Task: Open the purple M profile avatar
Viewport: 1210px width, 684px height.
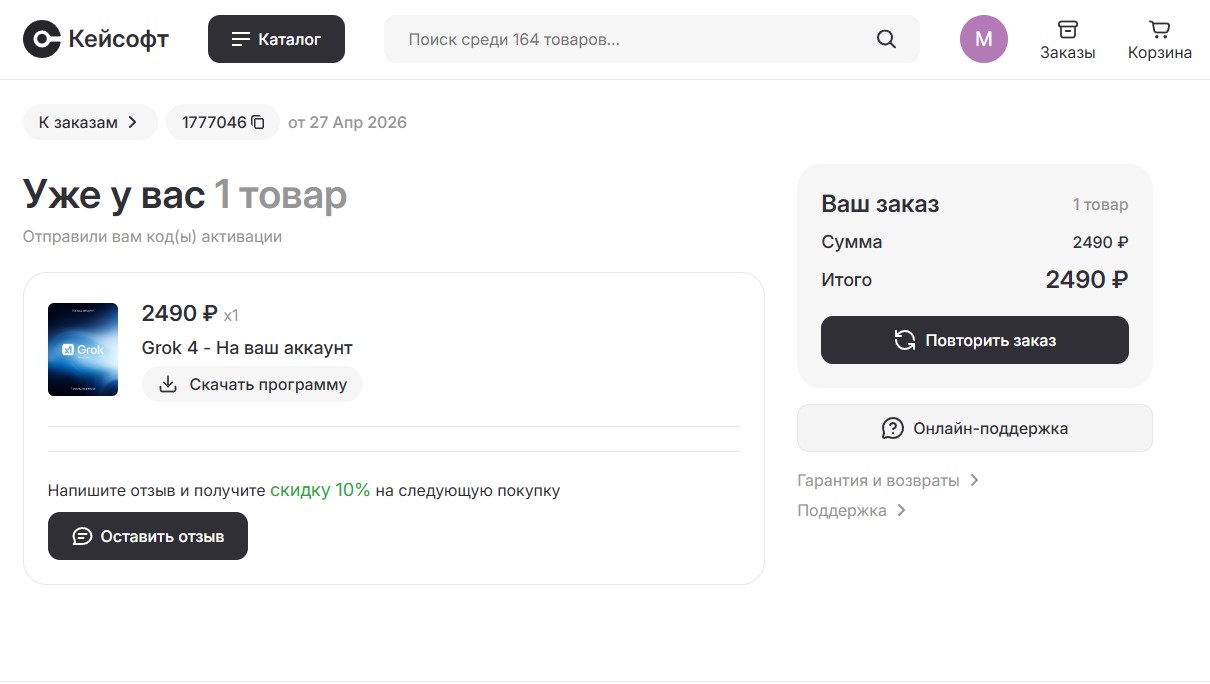Action: pos(983,39)
